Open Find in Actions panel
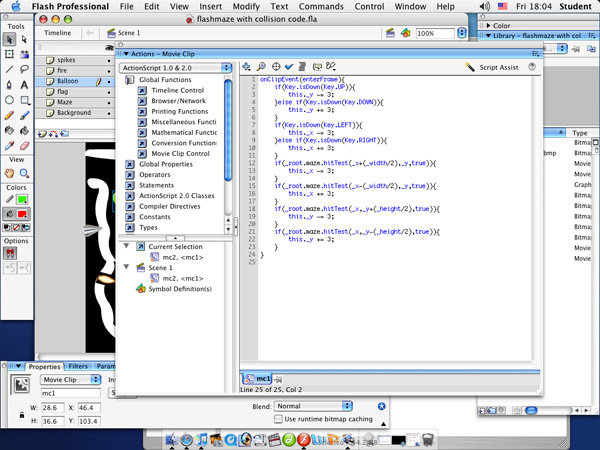 [261, 67]
